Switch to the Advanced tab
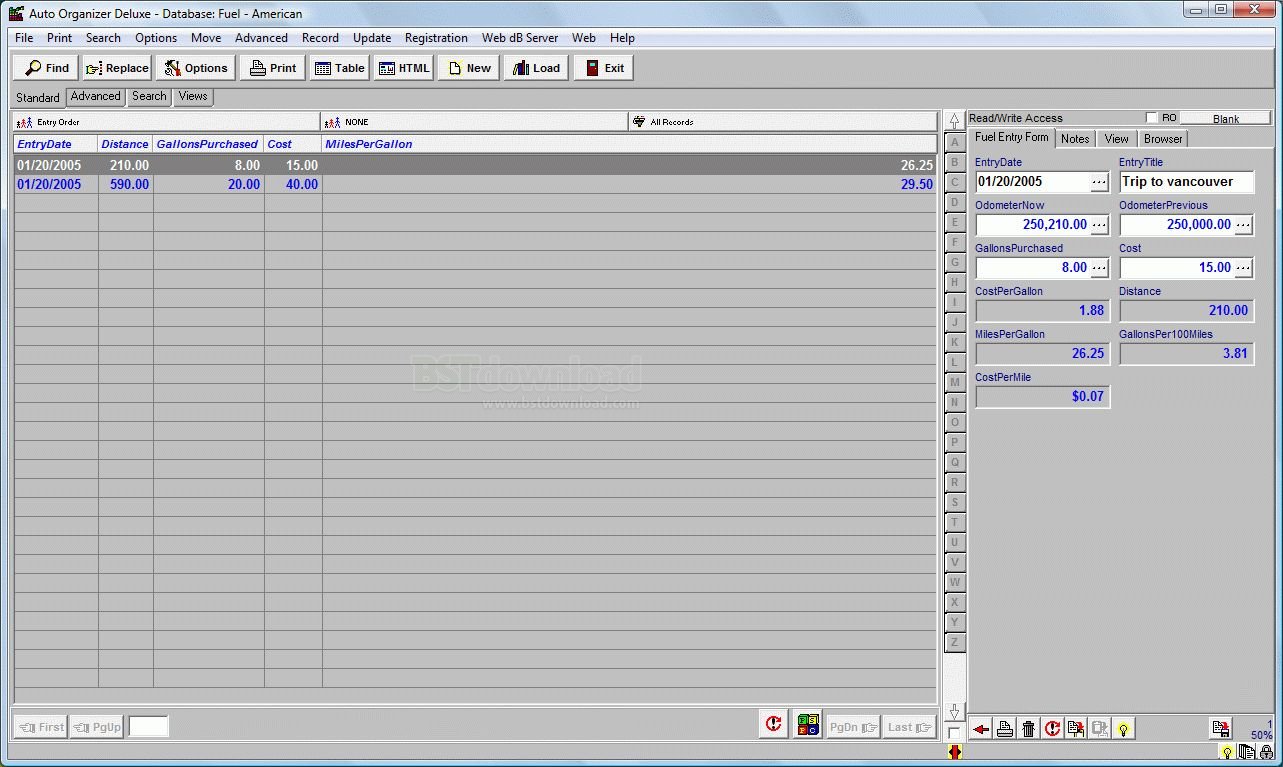Image resolution: width=1283 pixels, height=767 pixels. click(x=96, y=97)
